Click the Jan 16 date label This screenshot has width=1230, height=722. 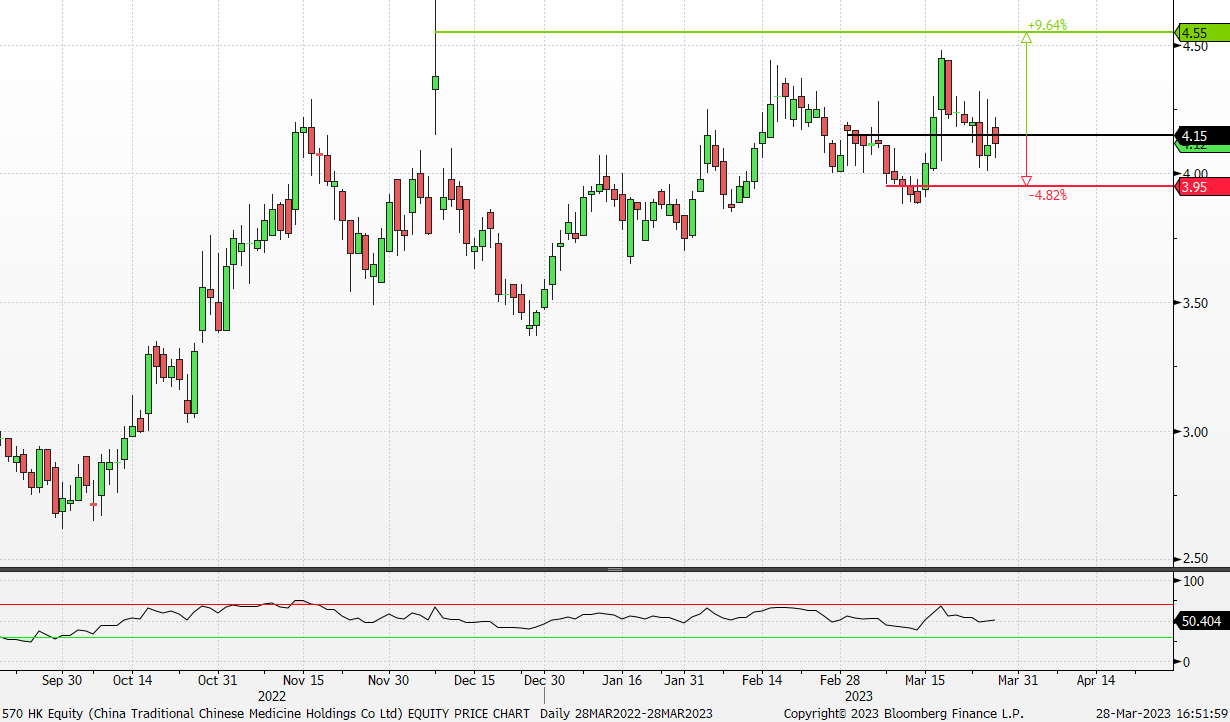tap(623, 681)
